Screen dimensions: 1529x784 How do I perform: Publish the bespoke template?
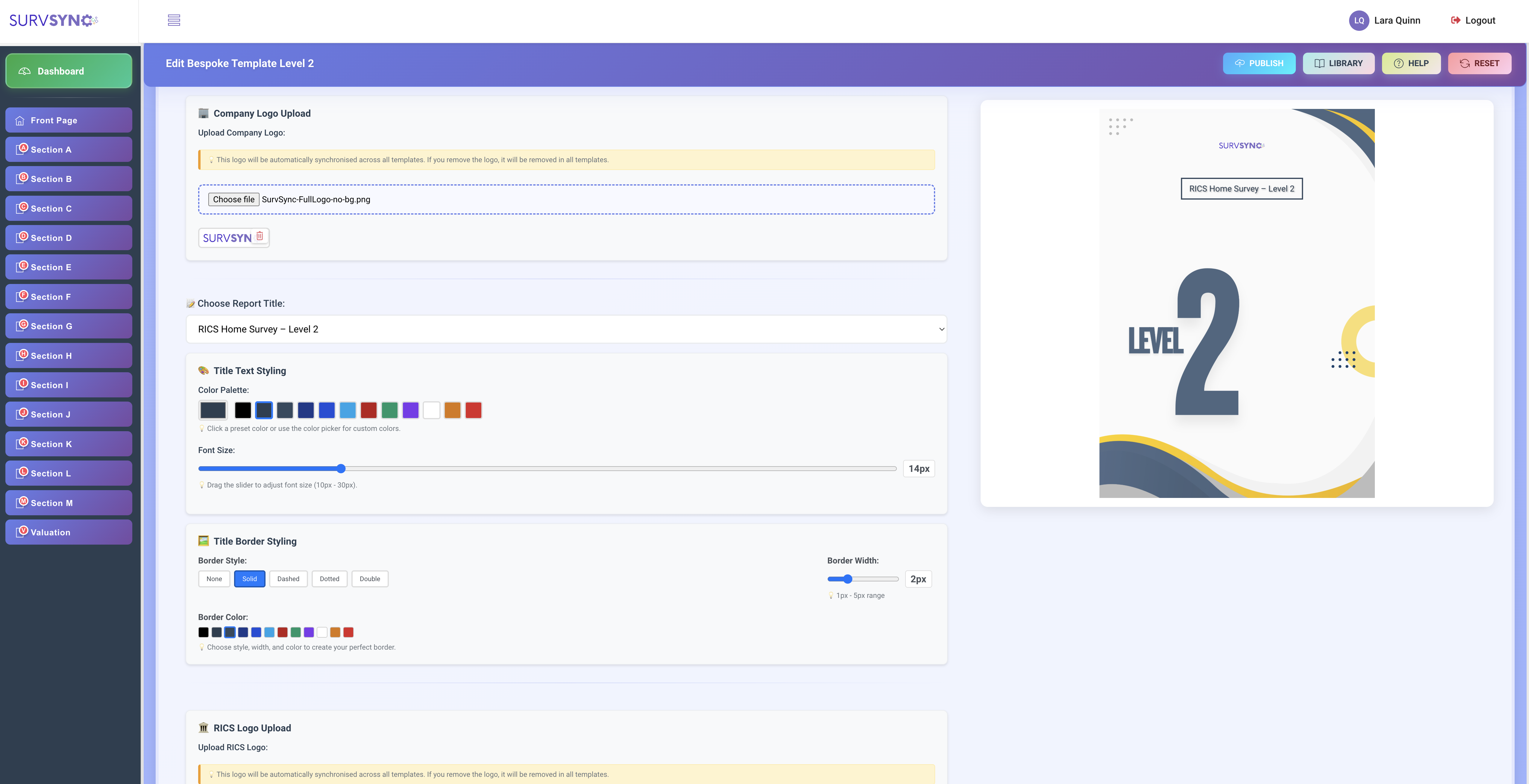tap(1260, 63)
